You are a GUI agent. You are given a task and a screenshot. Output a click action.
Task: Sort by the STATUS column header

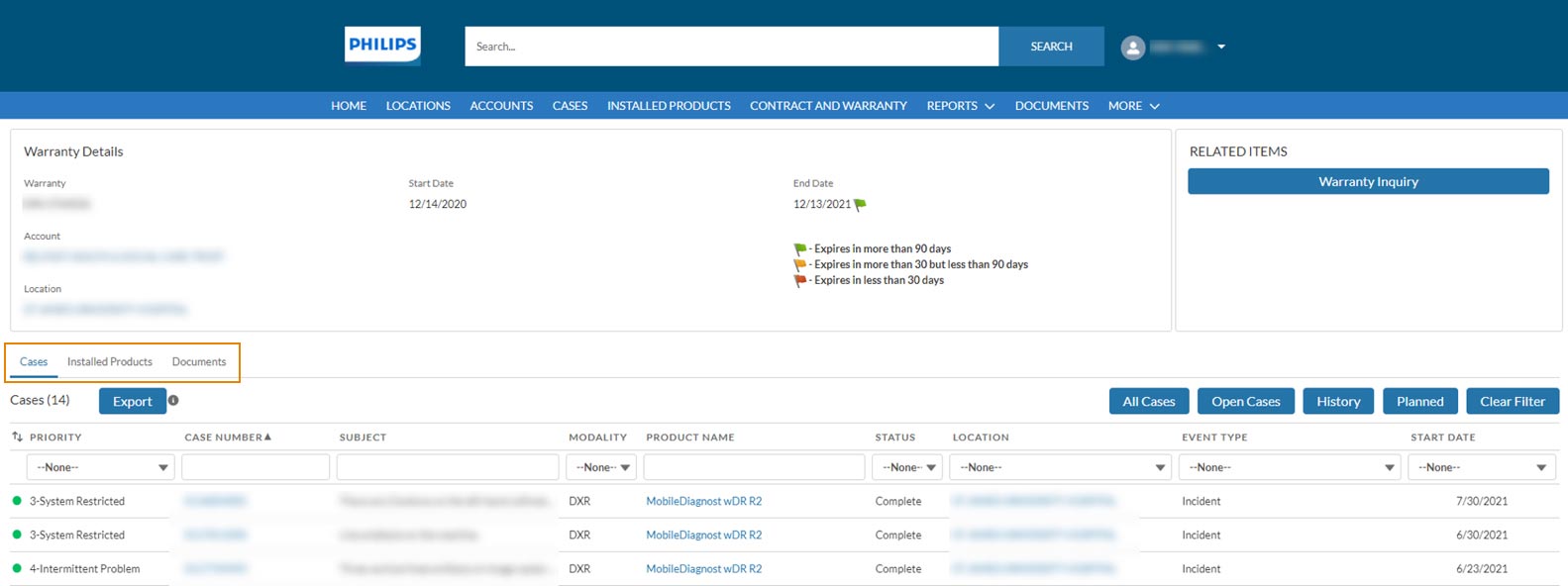[894, 437]
